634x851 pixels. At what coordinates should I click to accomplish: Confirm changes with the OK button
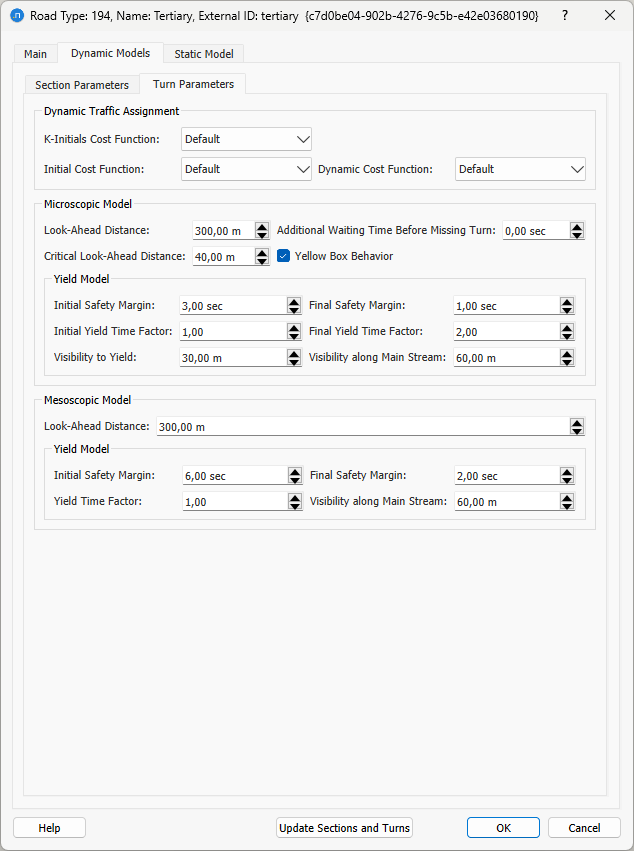[x=503, y=827]
